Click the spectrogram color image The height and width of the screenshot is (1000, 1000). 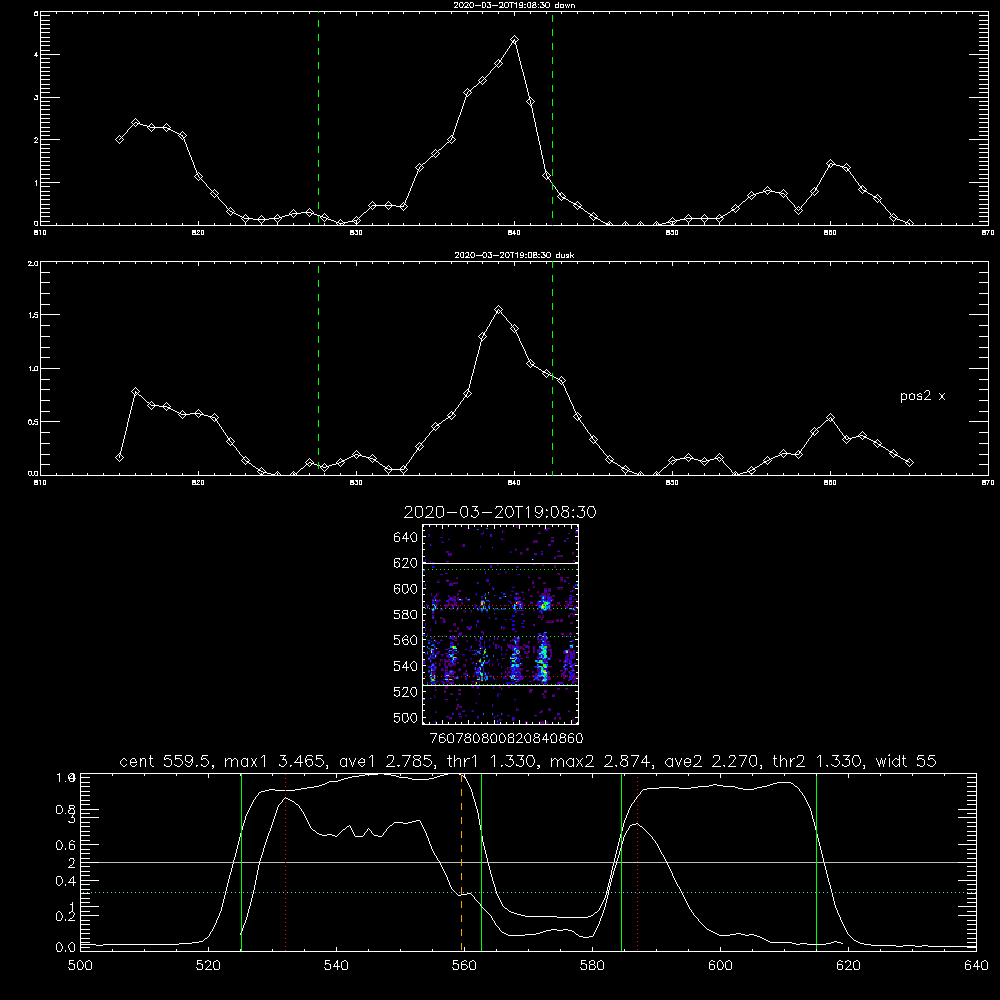pyautogui.click(x=501, y=624)
